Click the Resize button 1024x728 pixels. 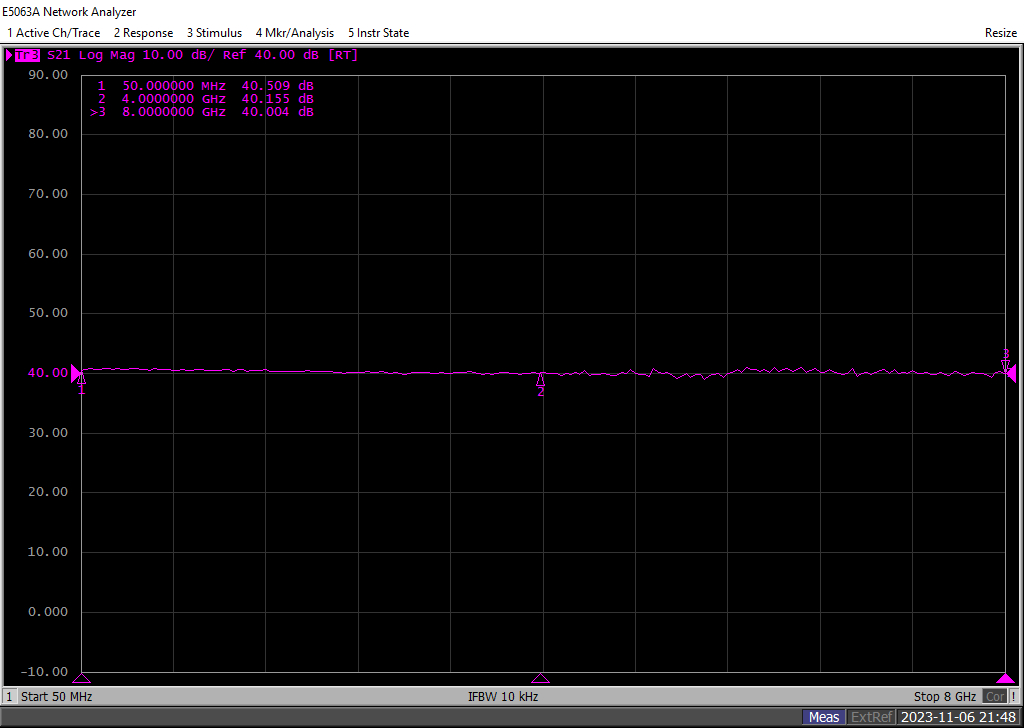(1000, 33)
